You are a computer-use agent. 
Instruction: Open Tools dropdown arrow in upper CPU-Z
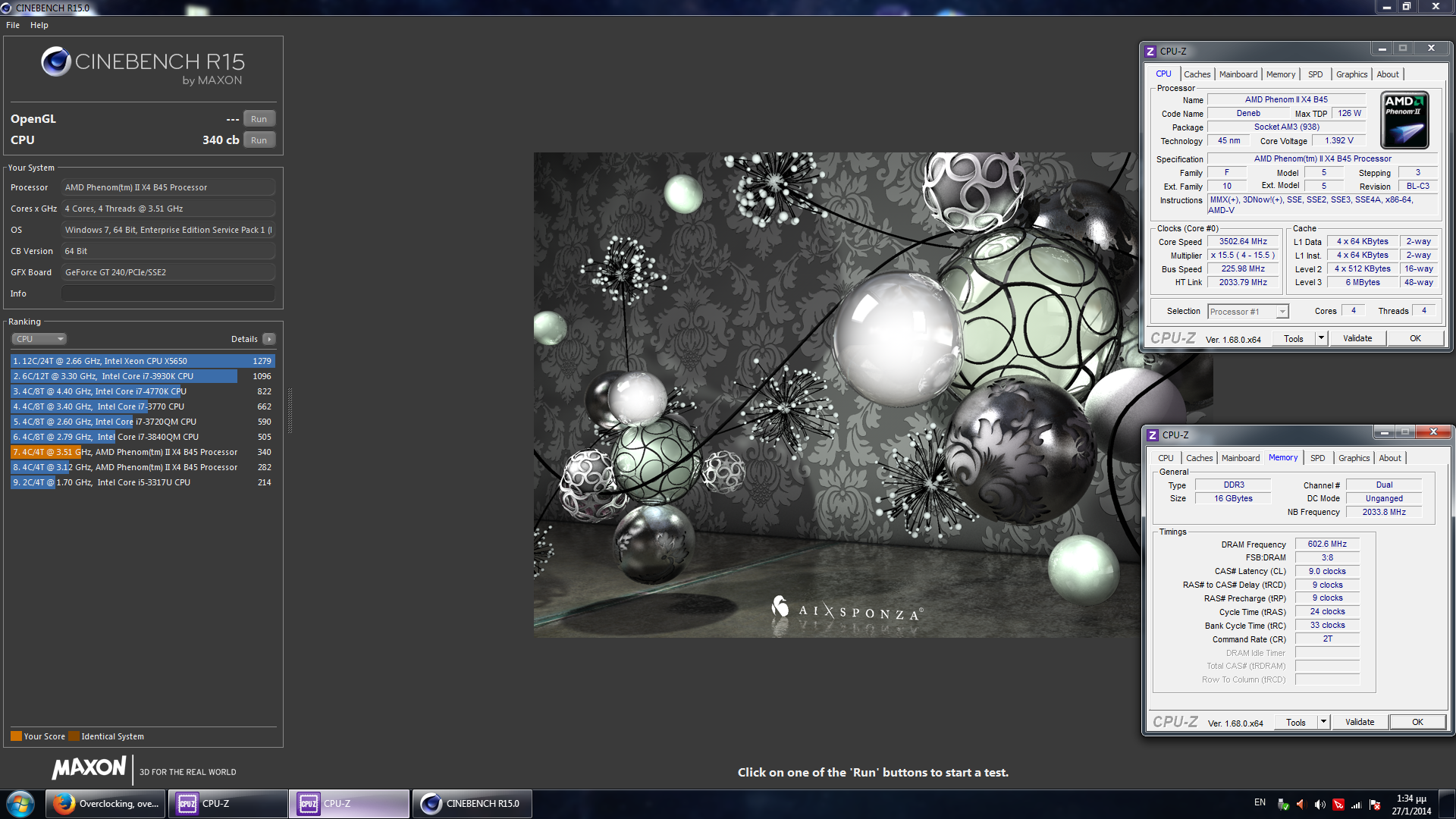pos(1321,339)
